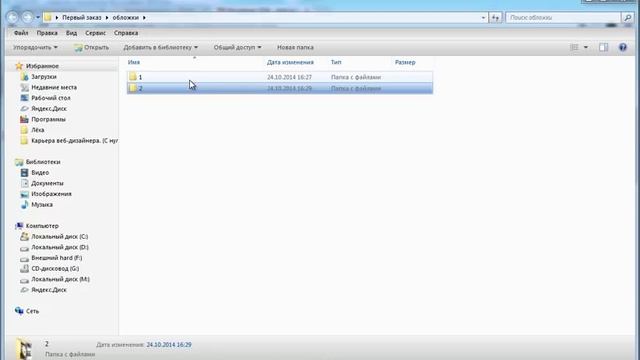This screenshot has width=640, height=360.
Task: Open the Файл menu
Action: [21, 33]
